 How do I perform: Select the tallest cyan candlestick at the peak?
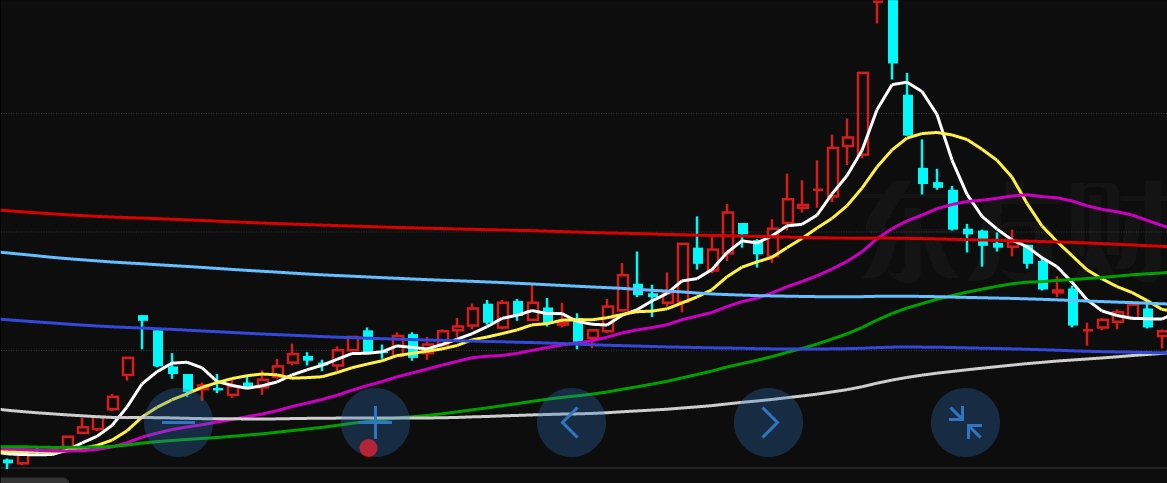point(893,32)
